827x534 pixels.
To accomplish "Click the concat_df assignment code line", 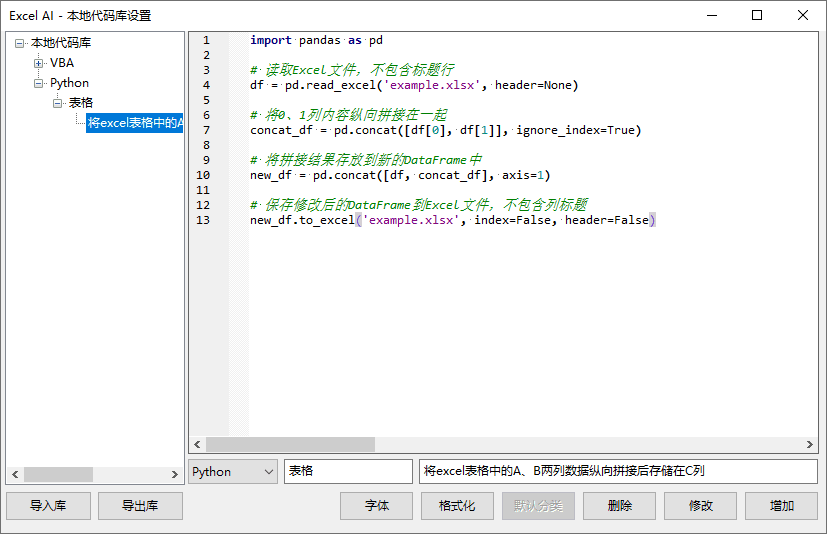I will [446, 130].
